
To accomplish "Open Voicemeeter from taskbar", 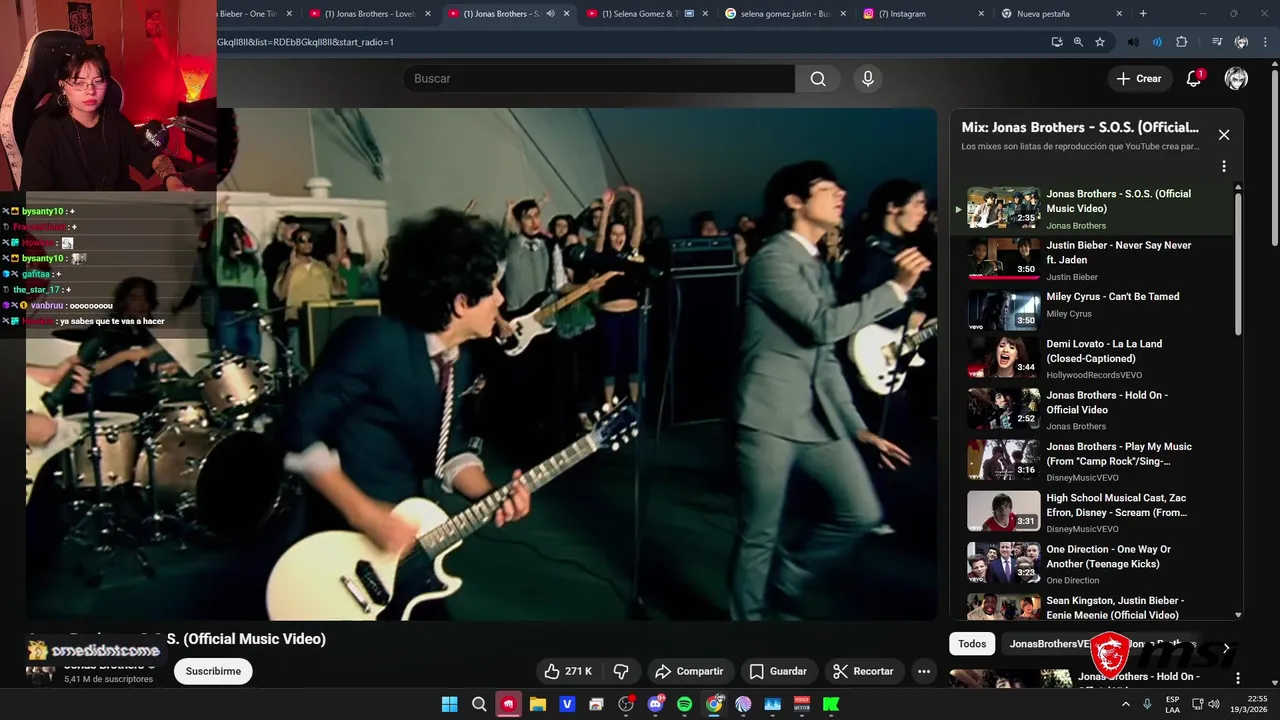I will pyautogui.click(x=802, y=704).
